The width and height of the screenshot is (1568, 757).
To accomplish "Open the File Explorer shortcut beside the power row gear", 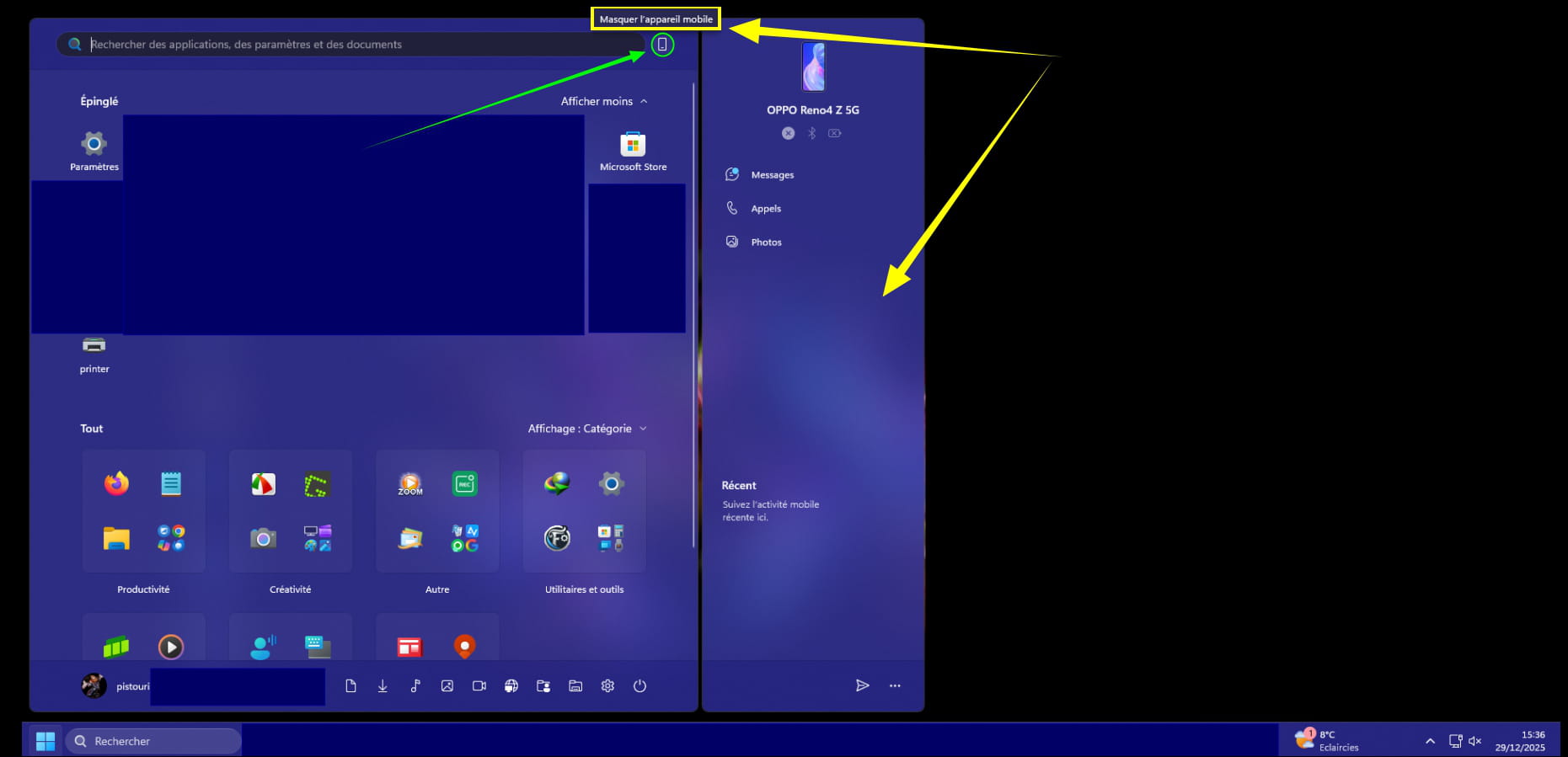I will (x=575, y=686).
